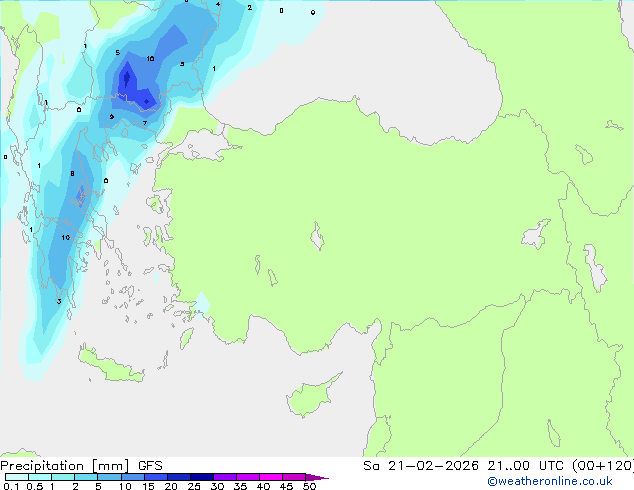
Task: Open the weatheronline.co.uk copyright link
Action: click(x=550, y=481)
